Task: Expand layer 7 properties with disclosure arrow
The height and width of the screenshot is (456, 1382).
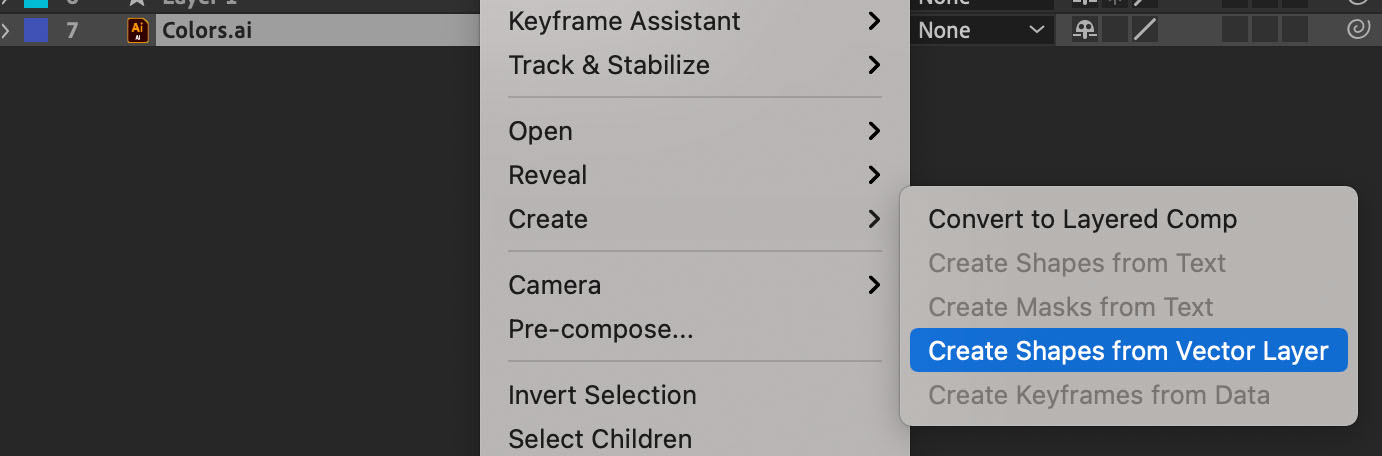Action: [x=6, y=31]
